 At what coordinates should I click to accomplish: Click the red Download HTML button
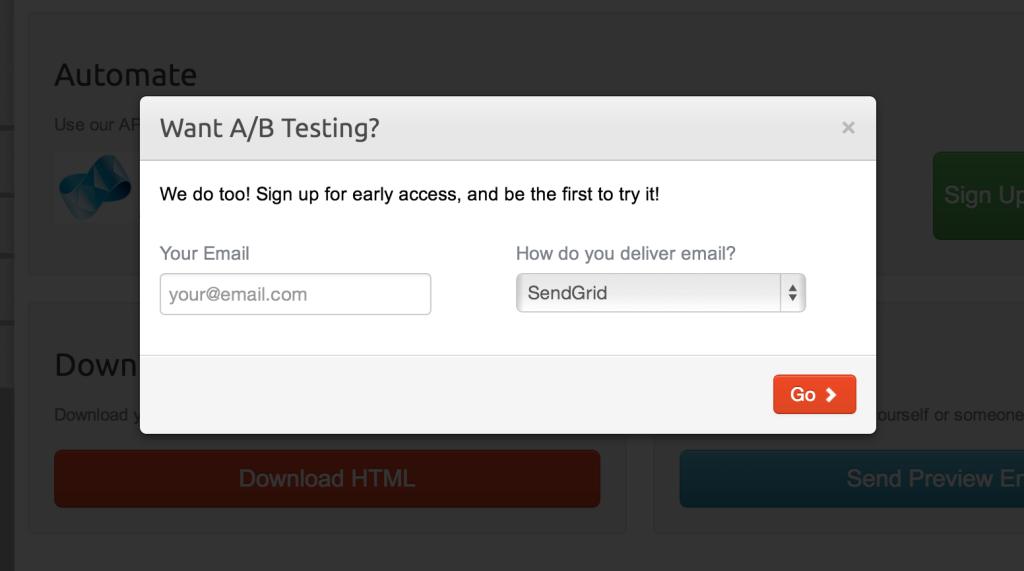(326, 479)
